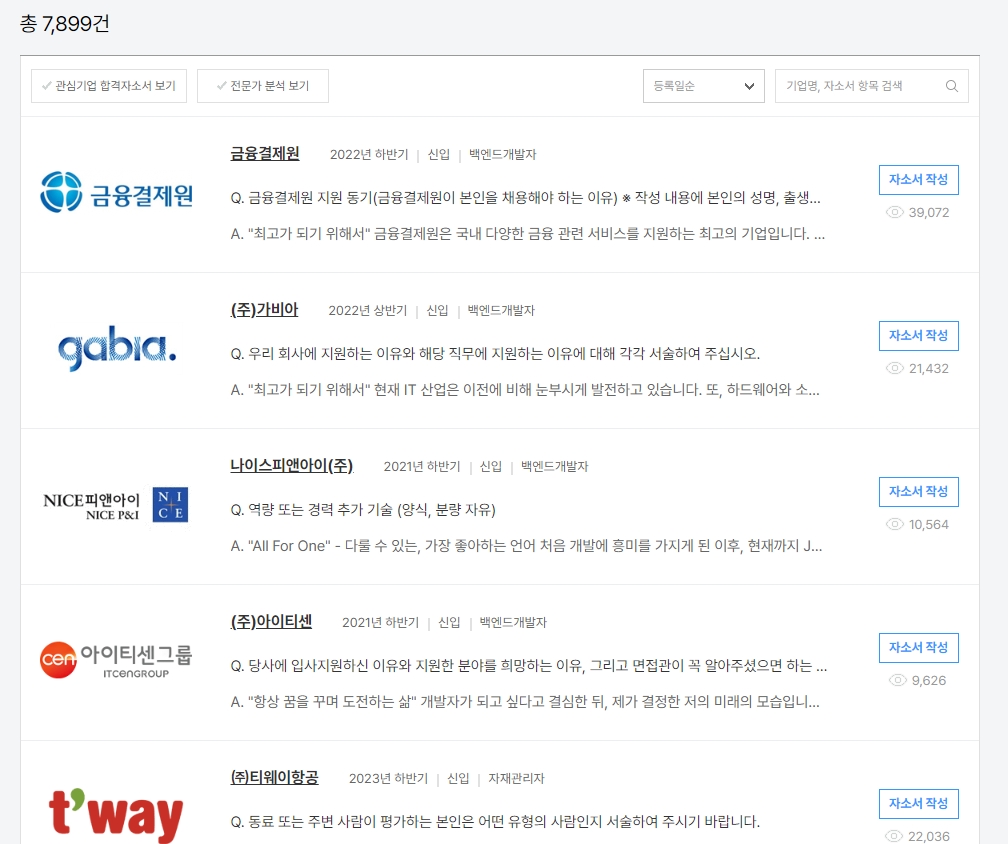Click the search magnifier icon

tap(952, 86)
